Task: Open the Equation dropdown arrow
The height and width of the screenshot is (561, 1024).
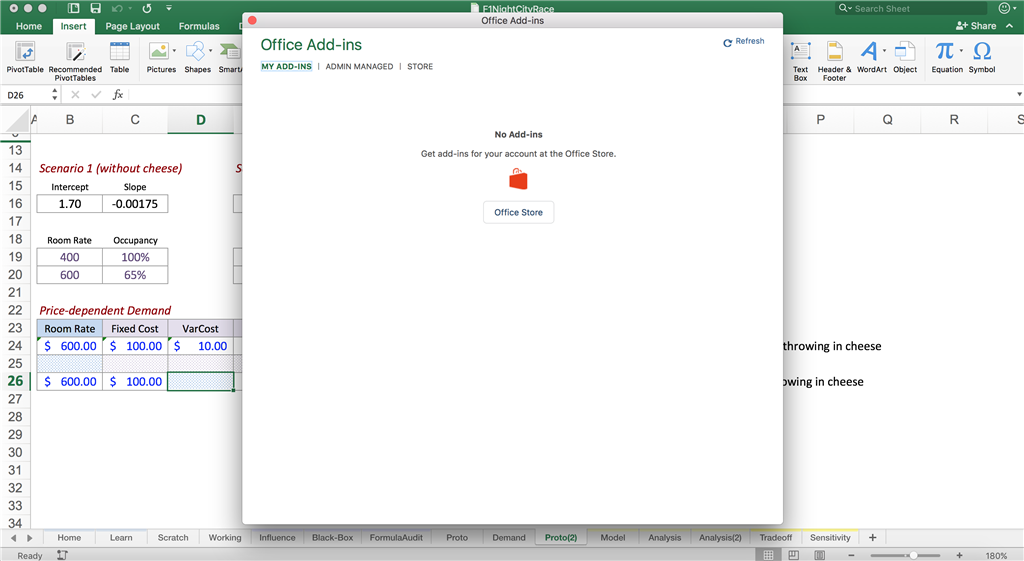Action: coord(961,51)
